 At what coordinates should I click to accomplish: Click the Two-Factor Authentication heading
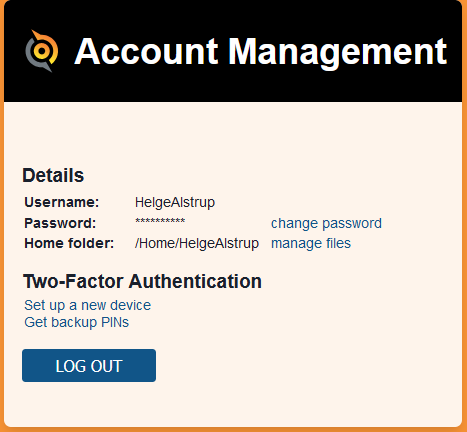pos(142,281)
